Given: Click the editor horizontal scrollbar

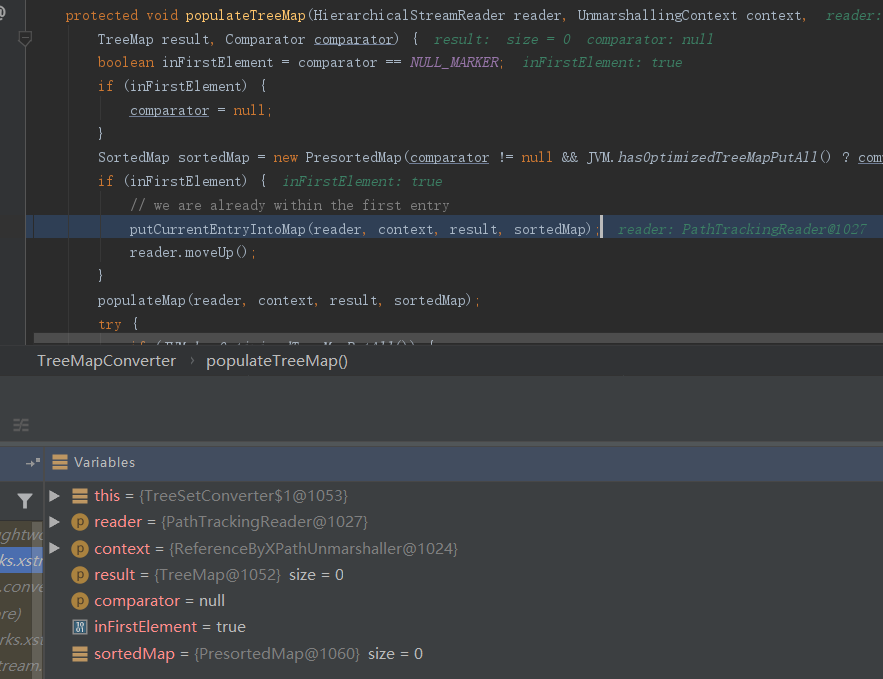Looking at the screenshot, I should [450, 339].
